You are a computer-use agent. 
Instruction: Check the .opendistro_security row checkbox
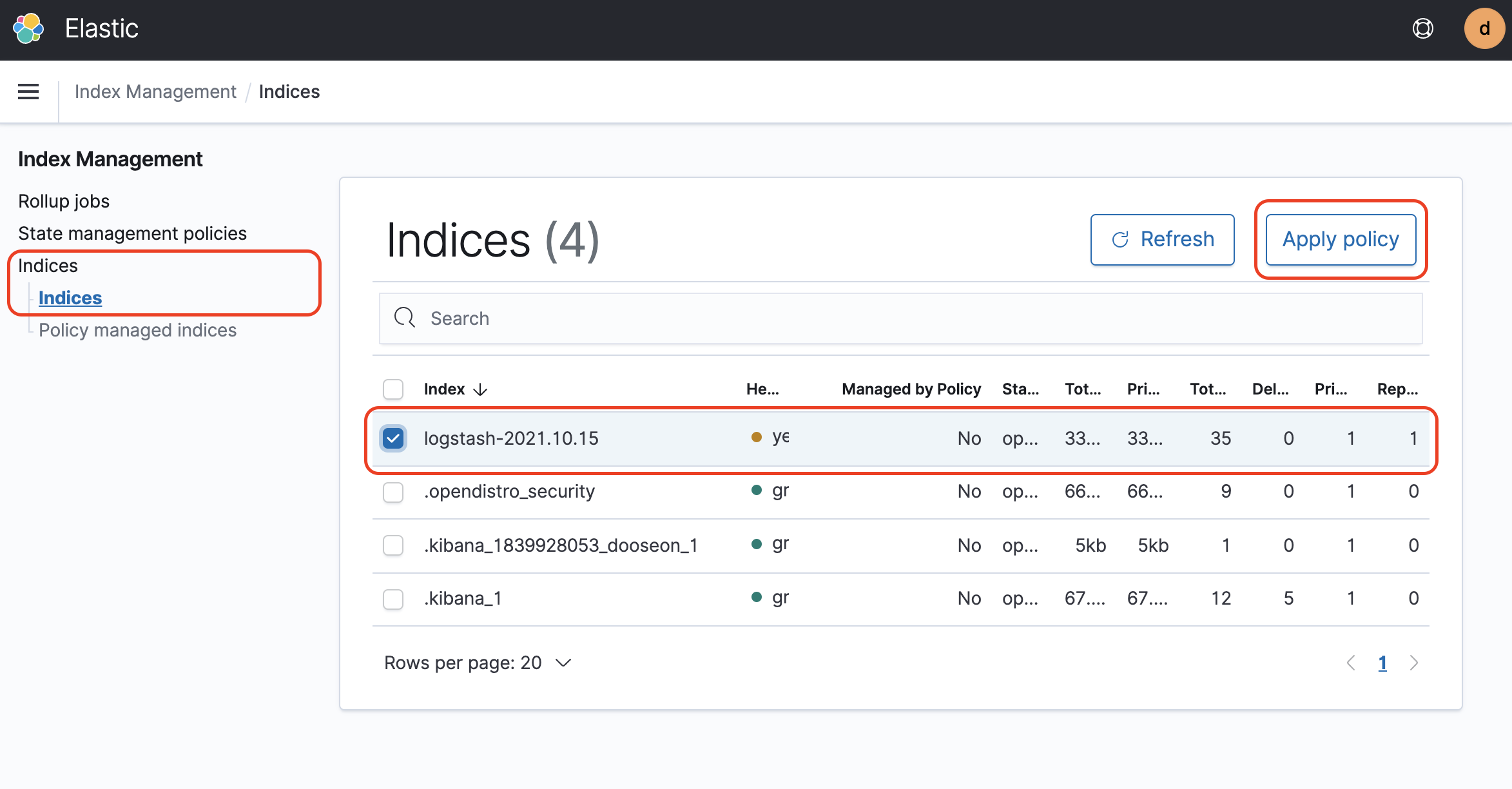click(x=393, y=492)
